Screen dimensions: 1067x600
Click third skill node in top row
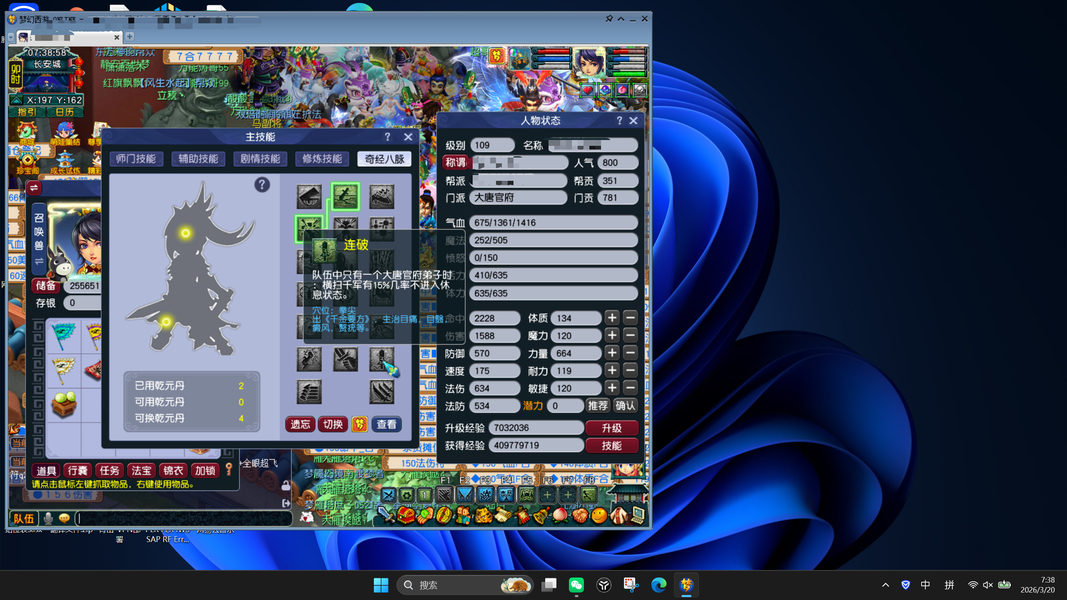click(x=382, y=197)
